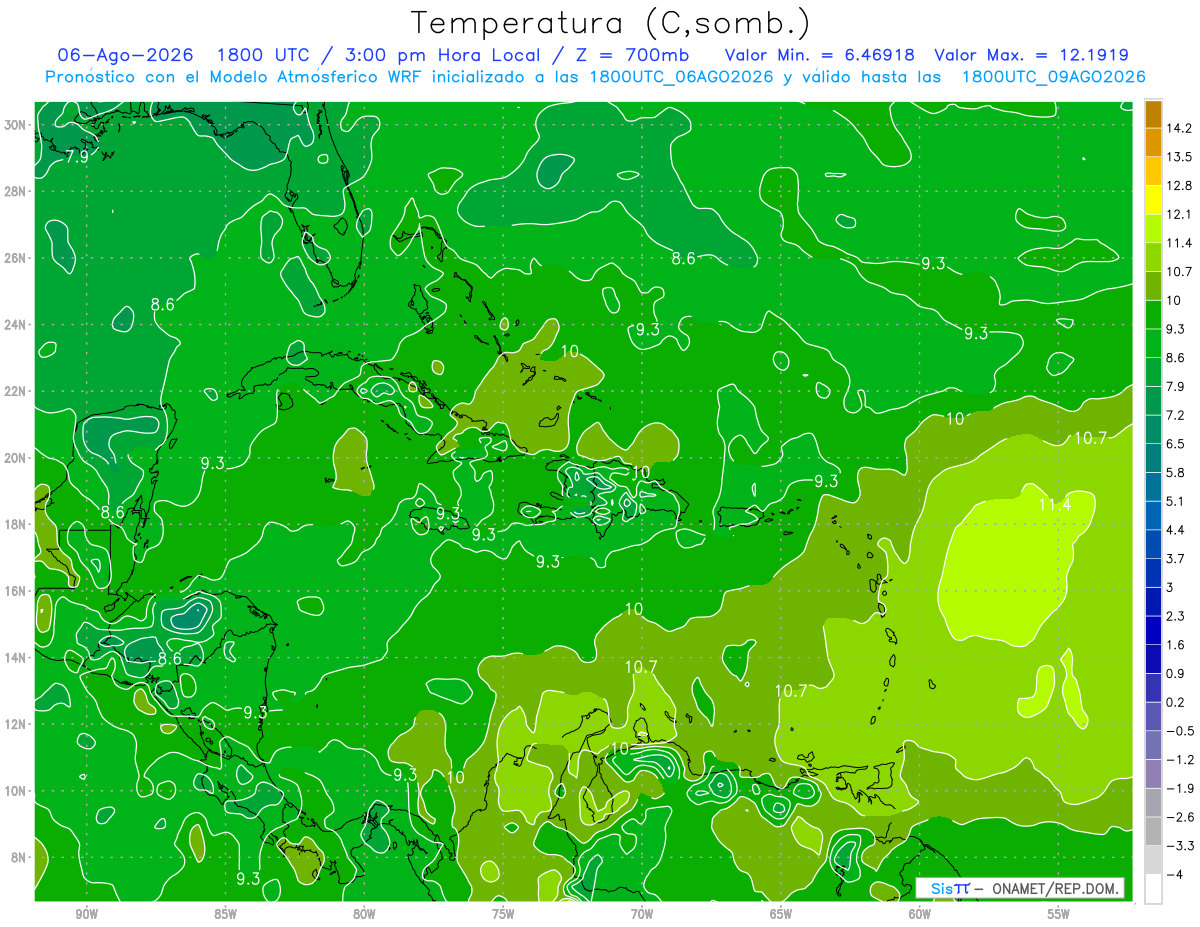Click the white legend swatch below -4
This screenshot has width=1200, height=927.
pyautogui.click(x=1153, y=888)
